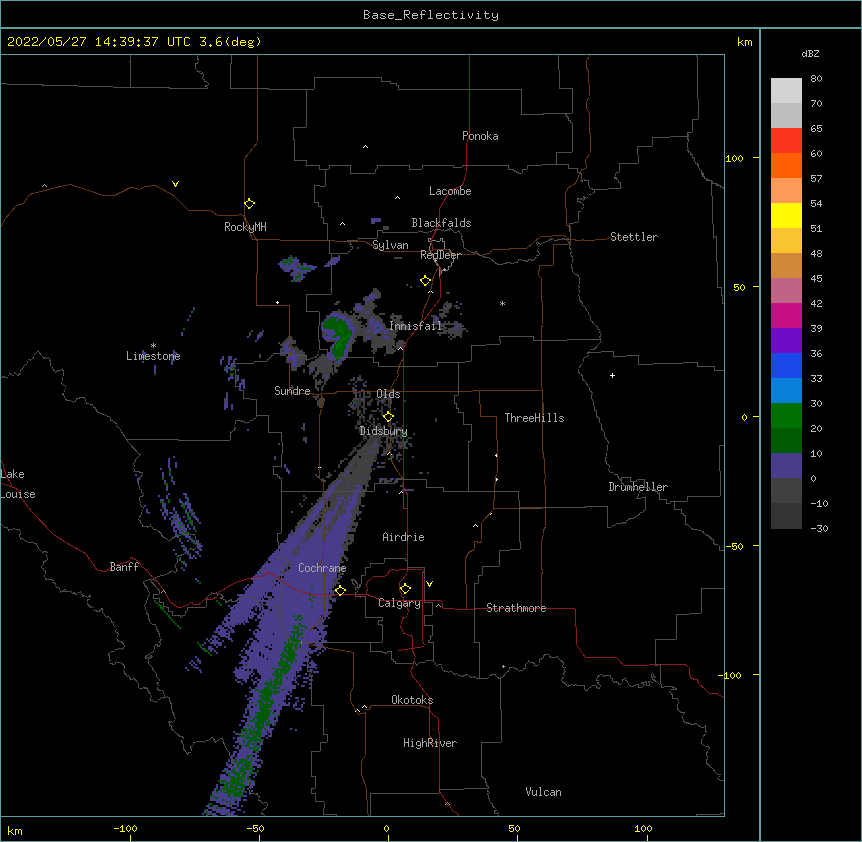Click the white plus marker west of Drumheller
Viewport: 862px width, 842px height.
(x=612, y=375)
